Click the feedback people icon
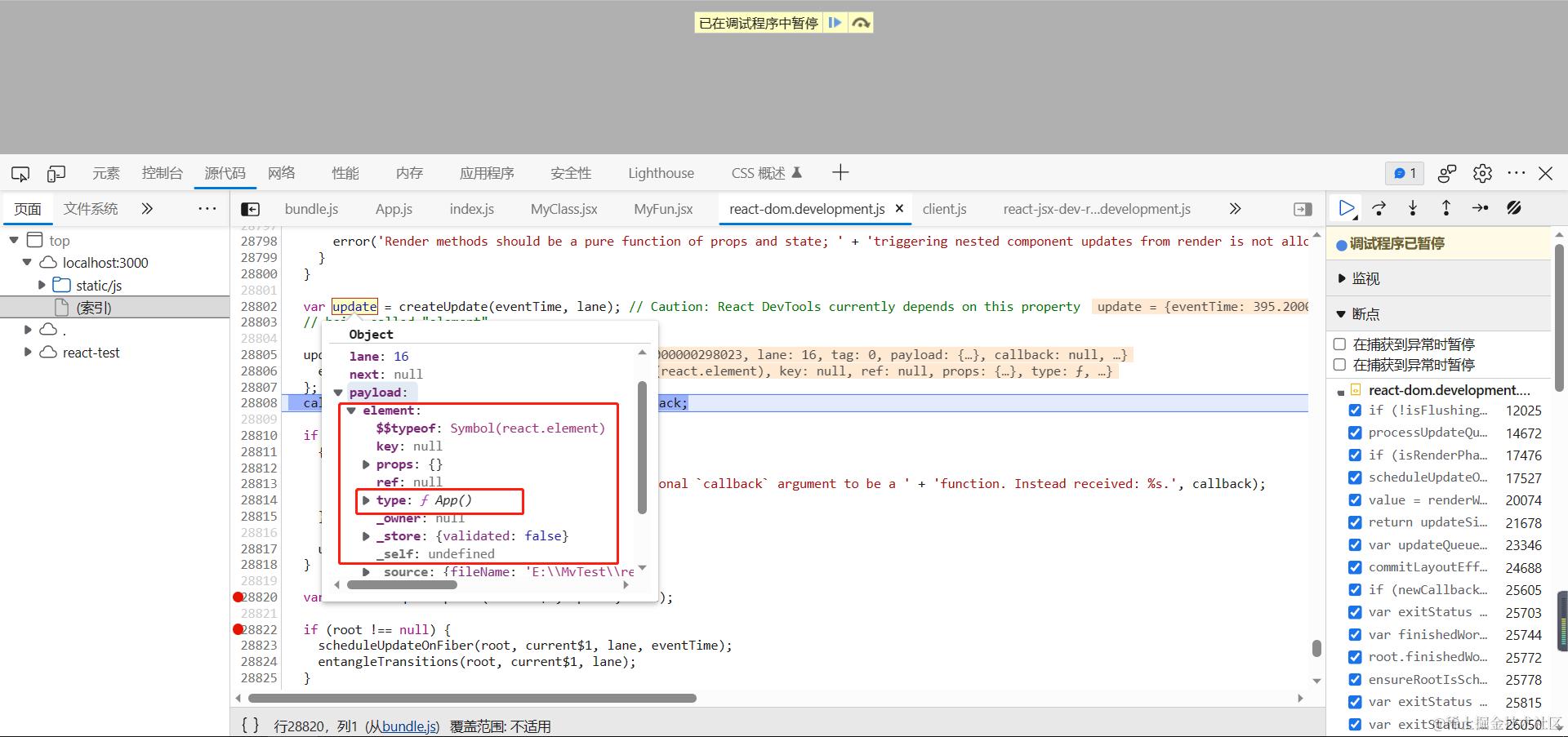Viewport: 1568px width, 737px height. 1447,173
